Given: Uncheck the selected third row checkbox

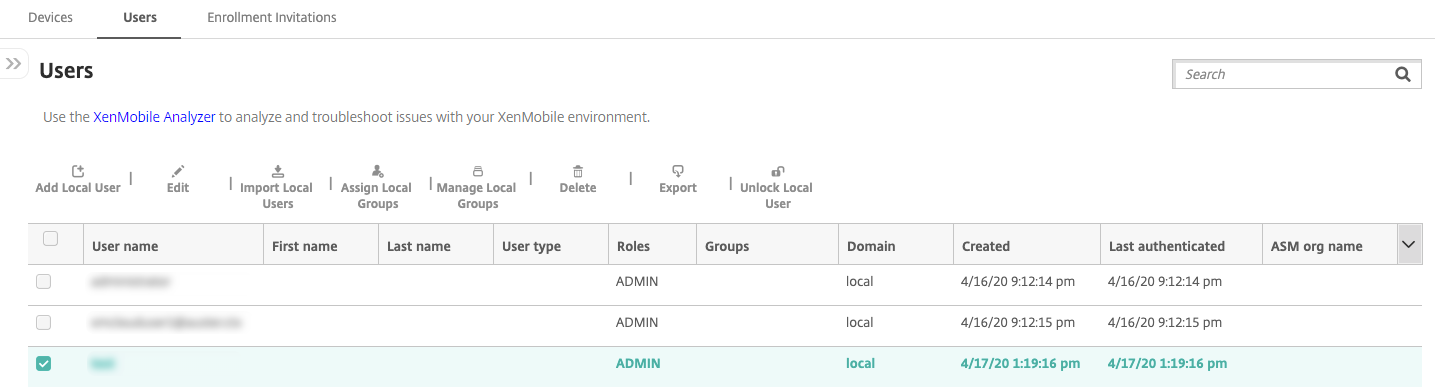Looking at the screenshot, I should [43, 364].
